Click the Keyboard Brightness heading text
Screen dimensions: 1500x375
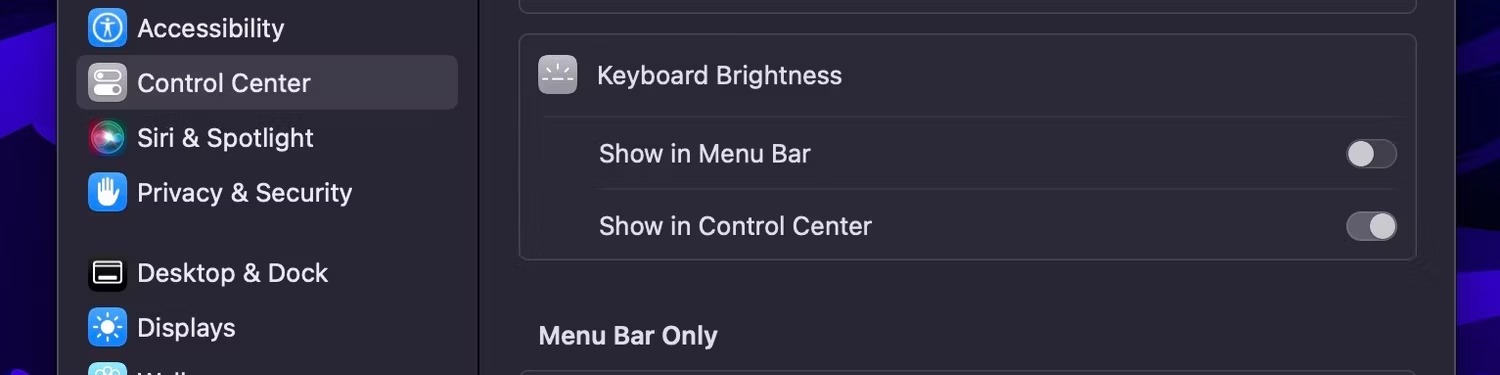tap(720, 76)
